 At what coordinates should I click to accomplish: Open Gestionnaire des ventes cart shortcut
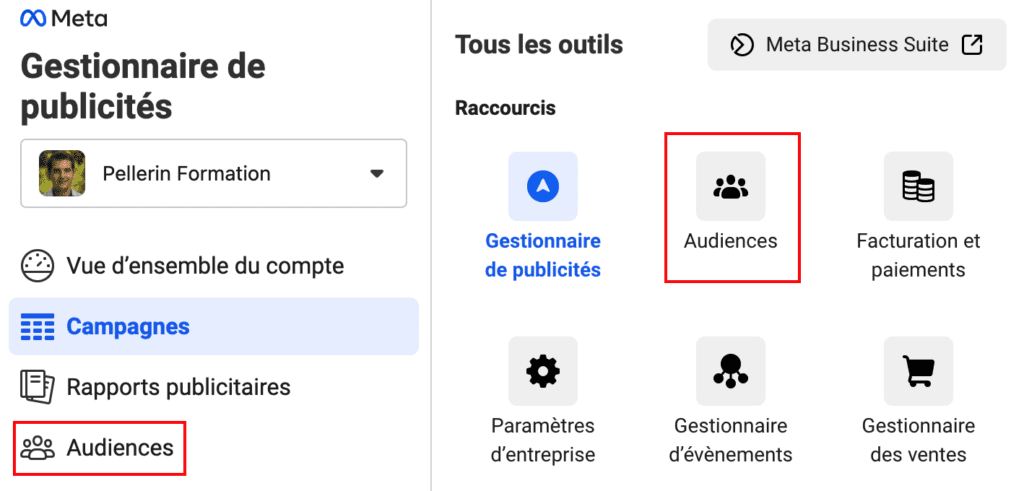tap(918, 400)
